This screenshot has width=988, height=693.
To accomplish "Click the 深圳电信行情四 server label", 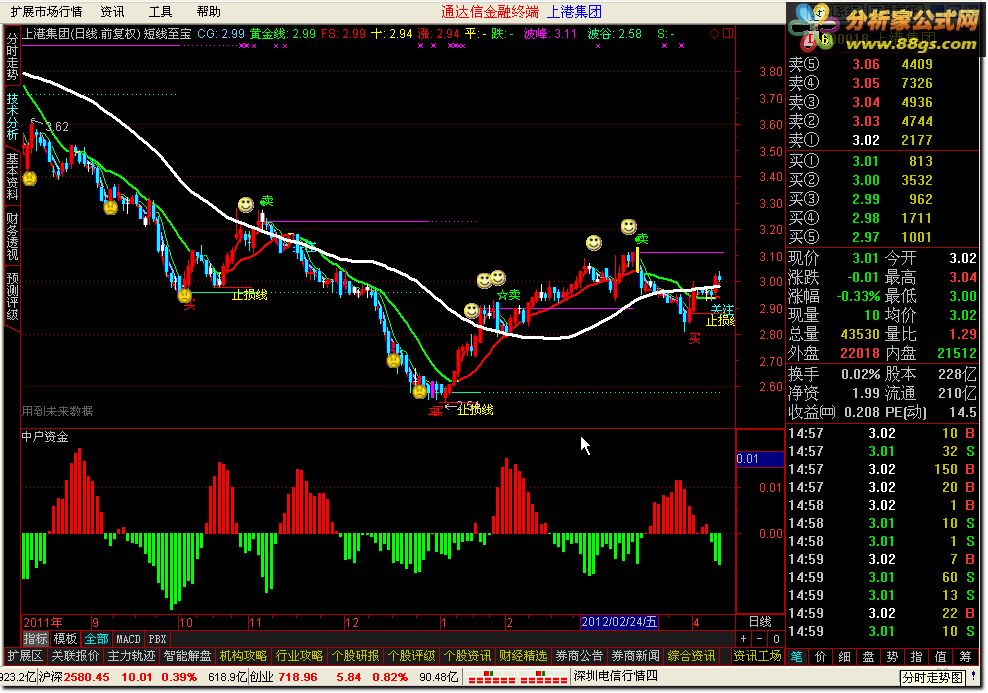I will click(x=615, y=677).
